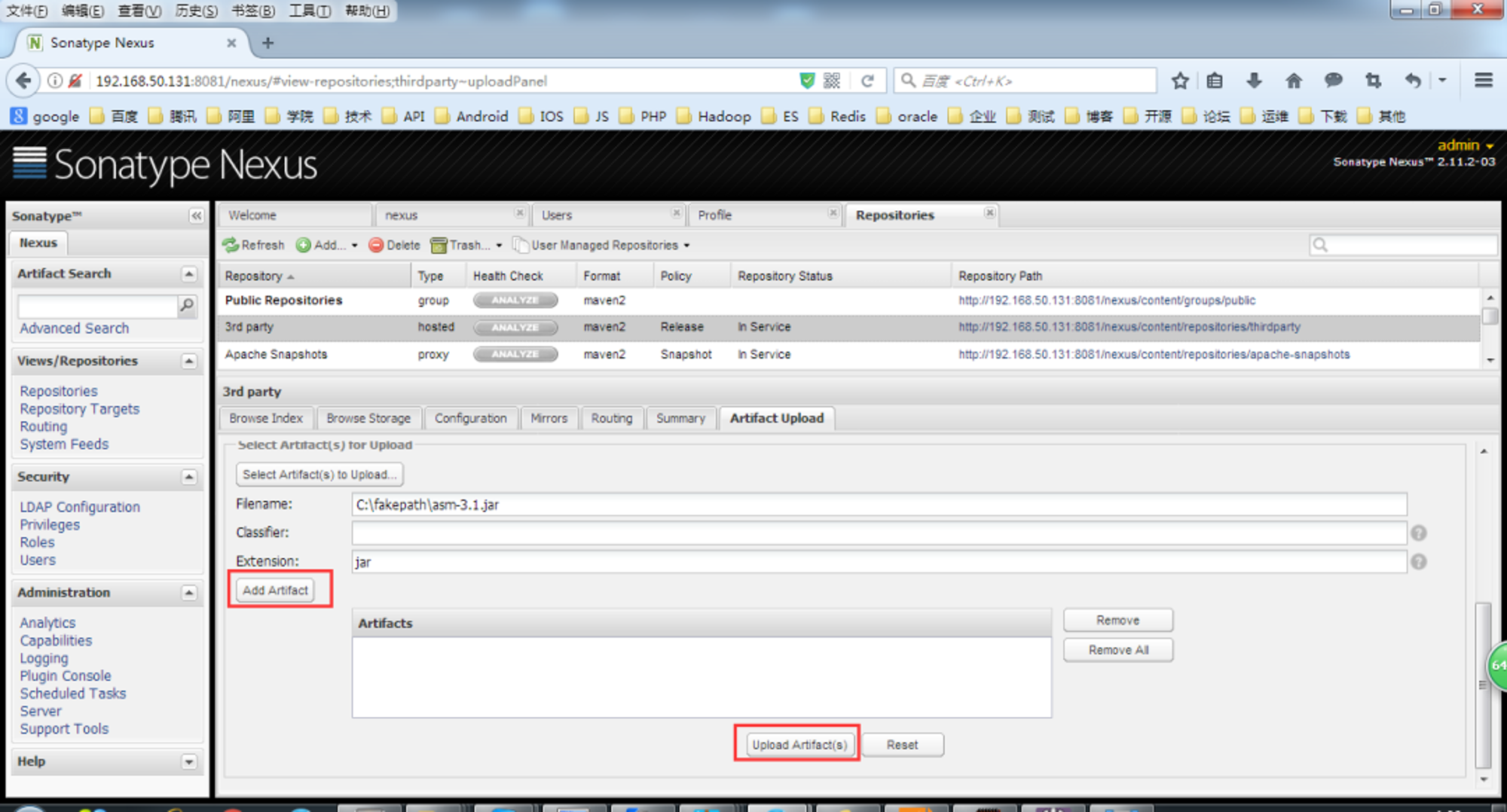Open the browser hamburger menu

(1484, 81)
